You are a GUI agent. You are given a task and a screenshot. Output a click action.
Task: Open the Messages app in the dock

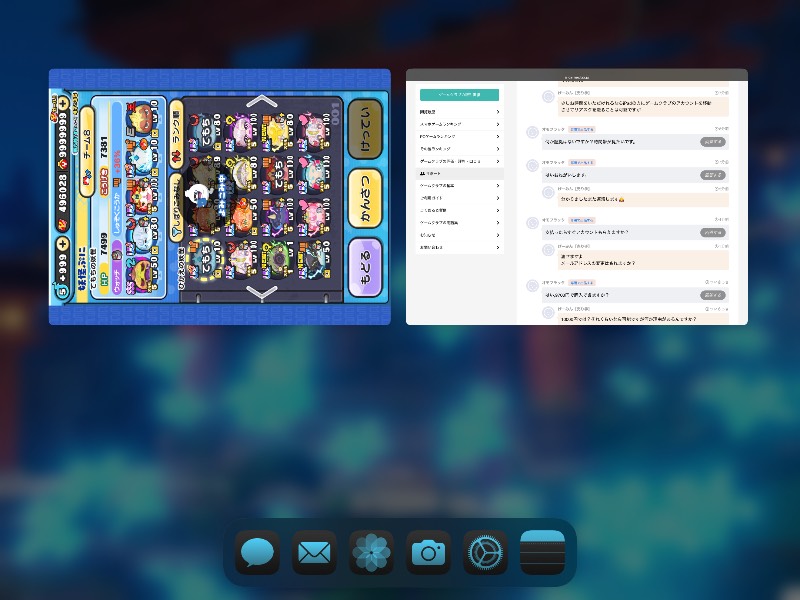257,553
